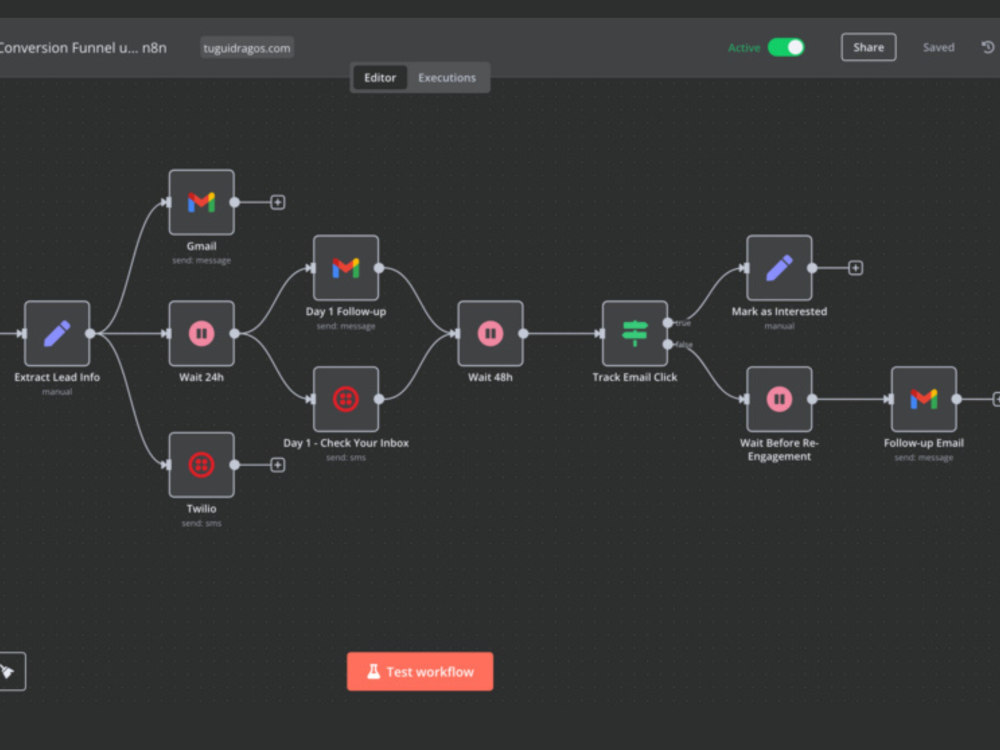
Task: Open the Wait Before Re-Engagement node
Action: pyautogui.click(x=779, y=399)
